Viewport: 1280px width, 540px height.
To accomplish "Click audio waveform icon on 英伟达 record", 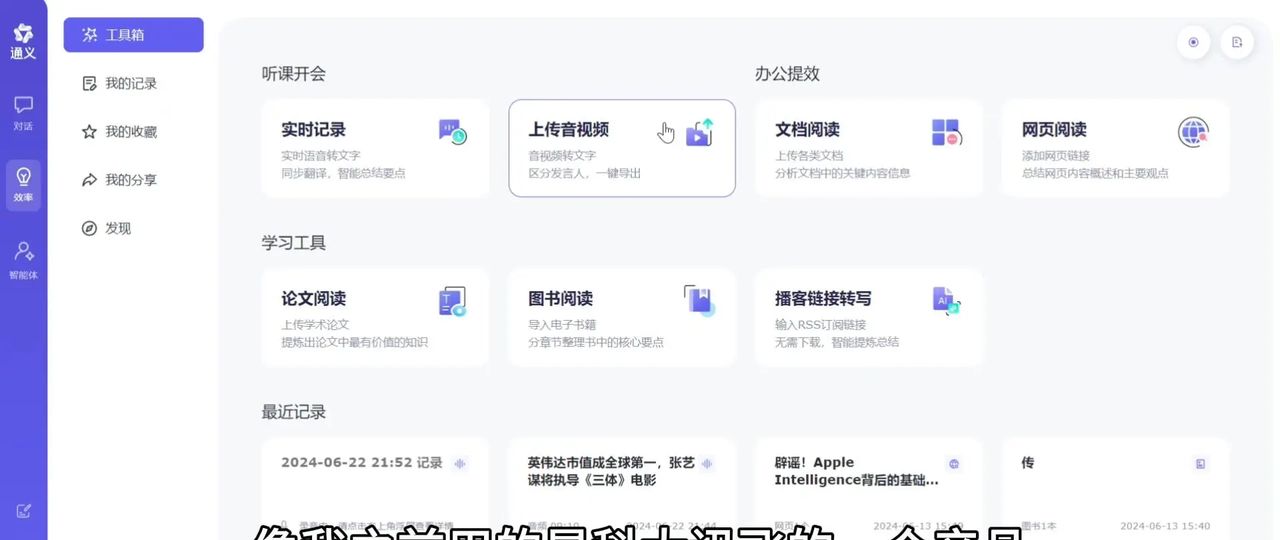I will click(x=707, y=463).
